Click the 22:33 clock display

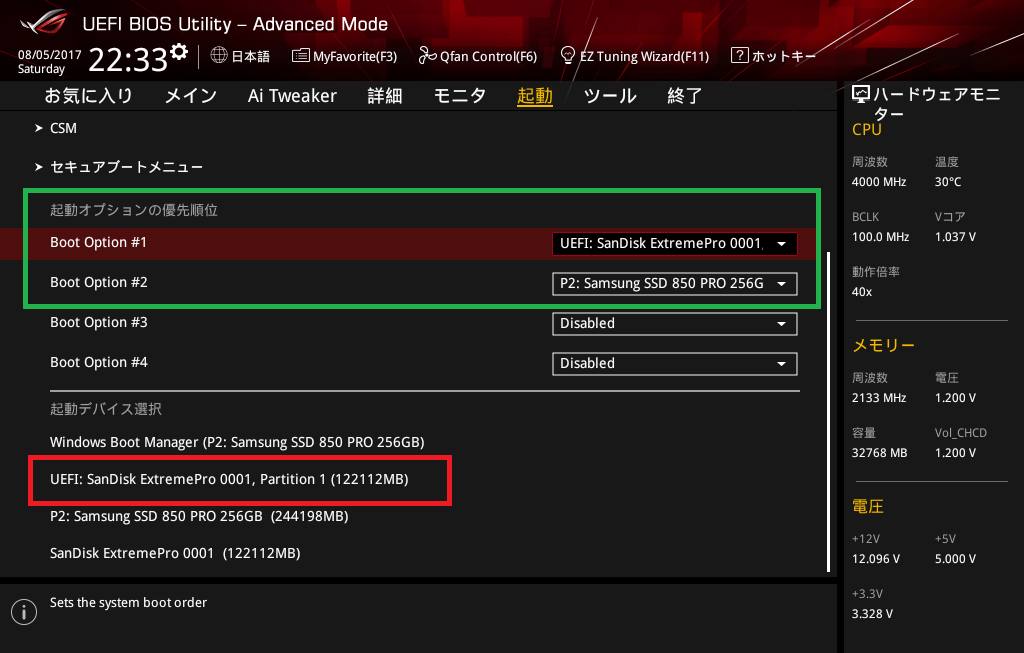coord(128,59)
